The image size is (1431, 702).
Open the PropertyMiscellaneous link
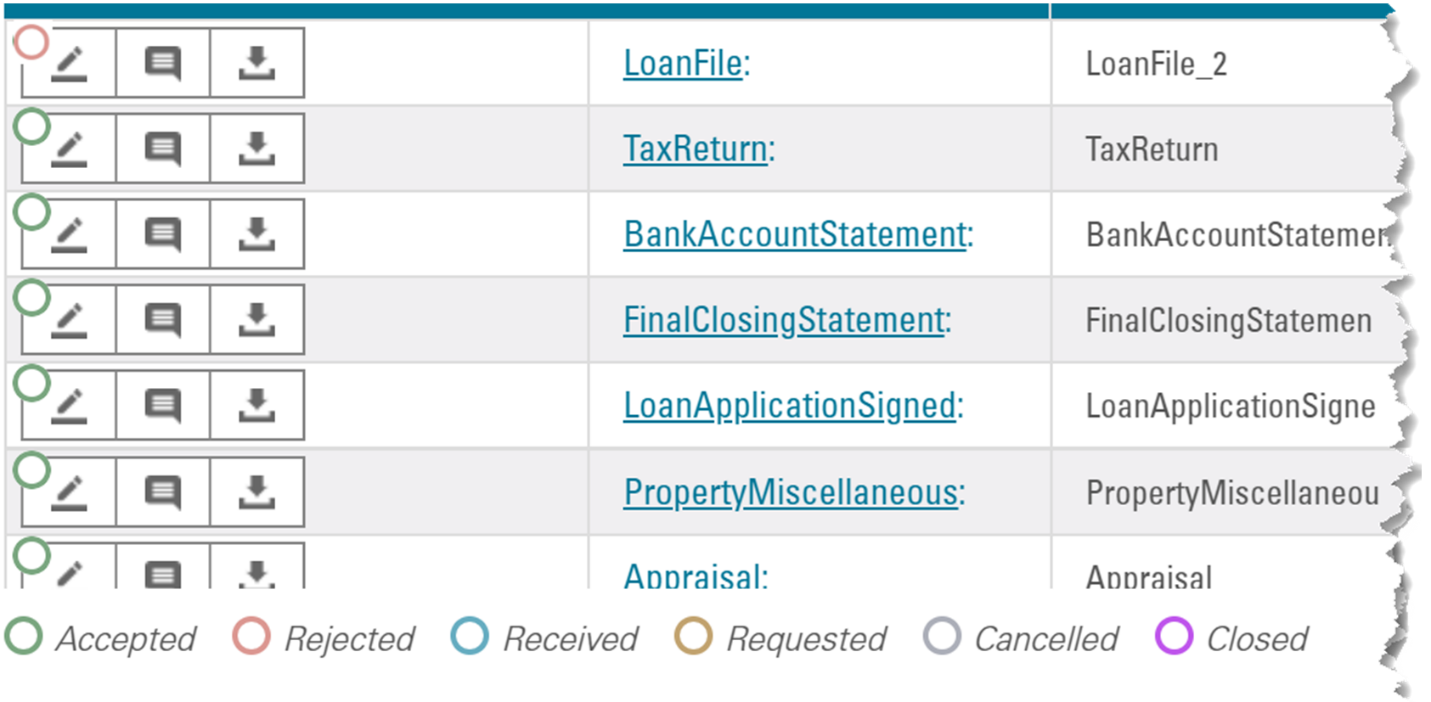click(790, 492)
